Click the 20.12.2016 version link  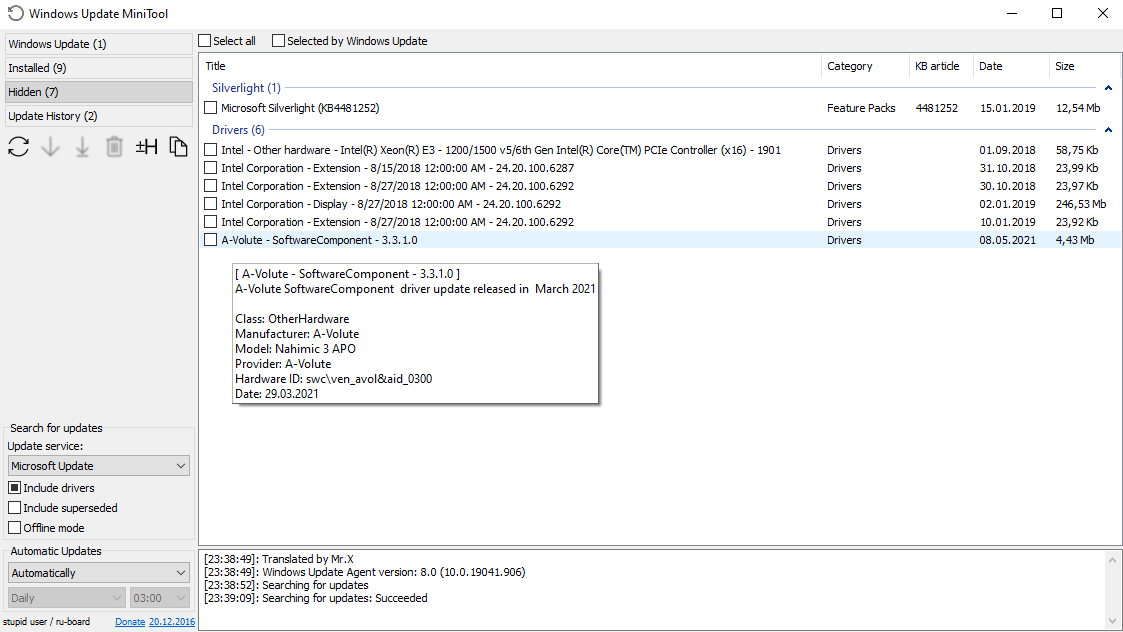[172, 622]
